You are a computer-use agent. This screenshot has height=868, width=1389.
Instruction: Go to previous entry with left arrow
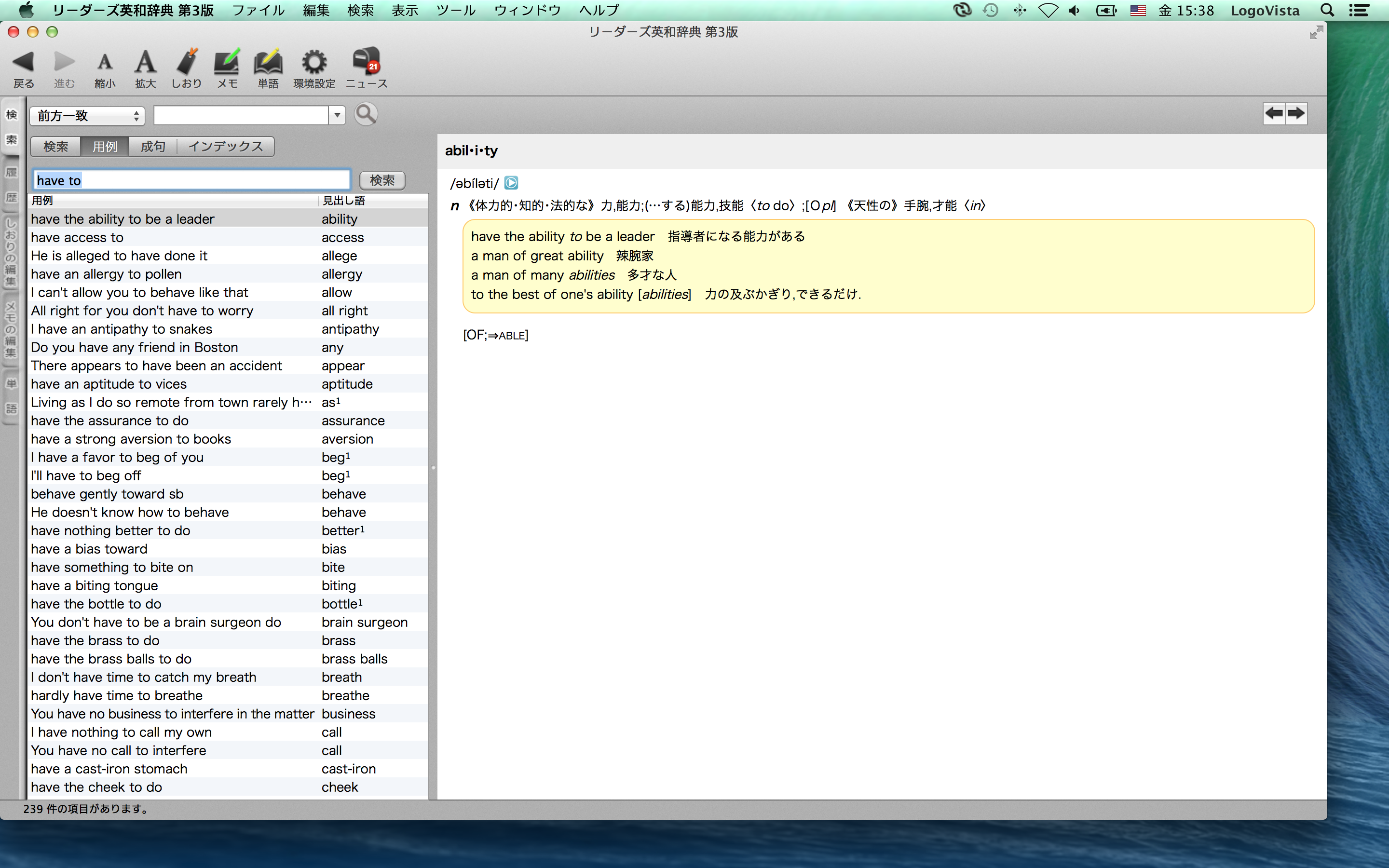pos(1274,114)
